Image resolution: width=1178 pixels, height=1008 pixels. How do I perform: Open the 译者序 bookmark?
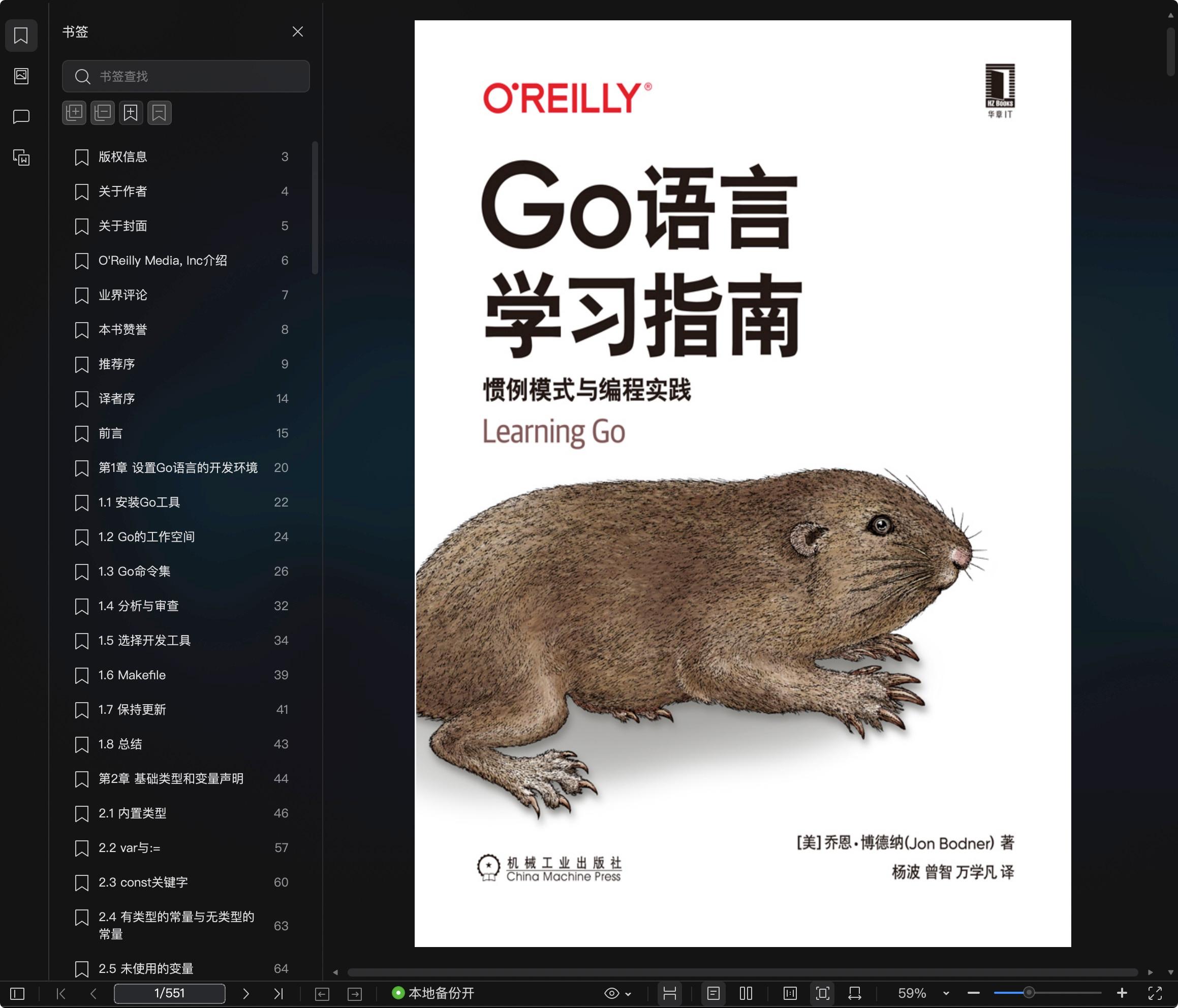coord(182,398)
